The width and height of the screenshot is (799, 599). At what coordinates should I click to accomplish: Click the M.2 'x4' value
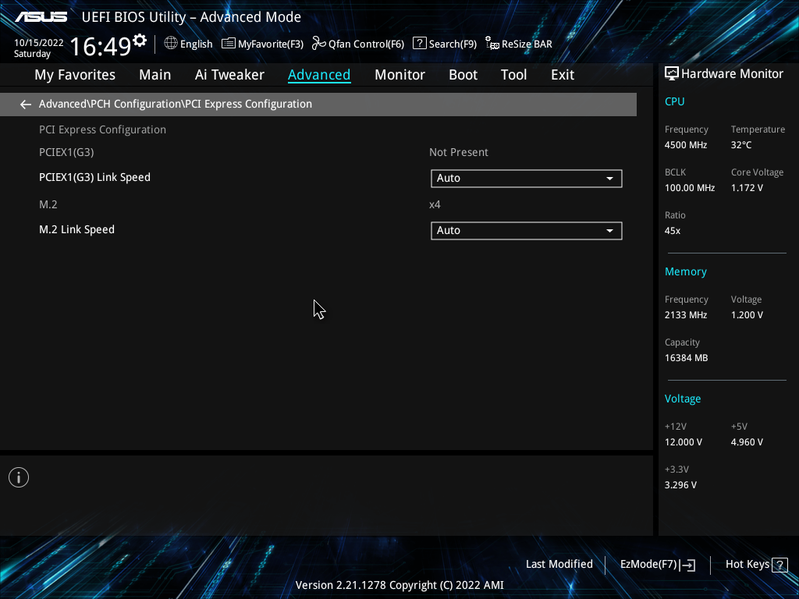click(x=435, y=205)
